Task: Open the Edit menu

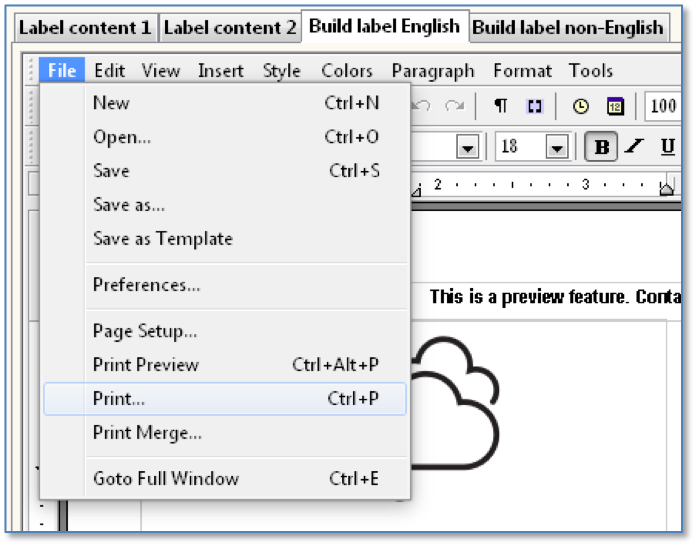Action: 109,70
